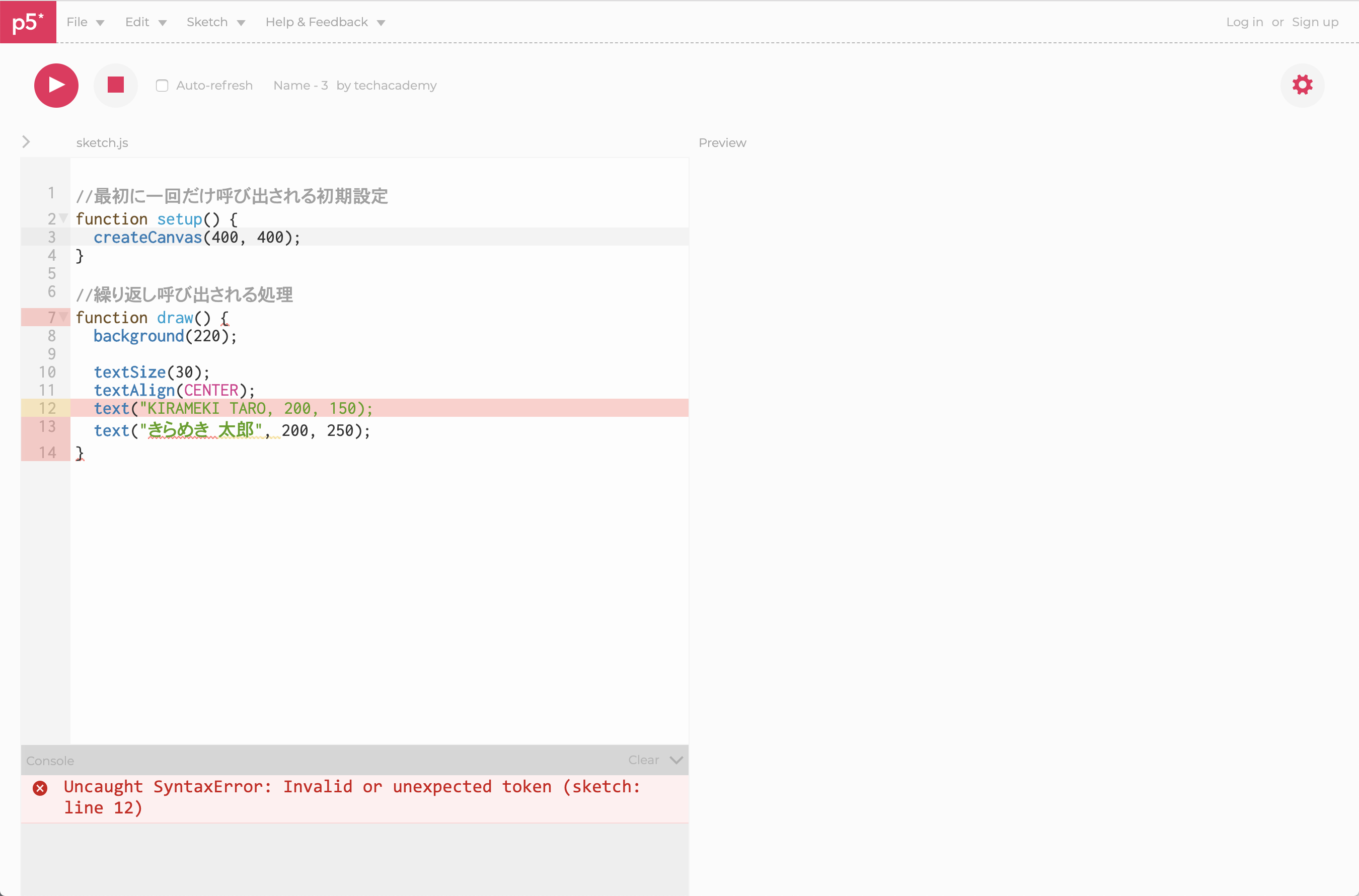Open the Edit menu

145,22
